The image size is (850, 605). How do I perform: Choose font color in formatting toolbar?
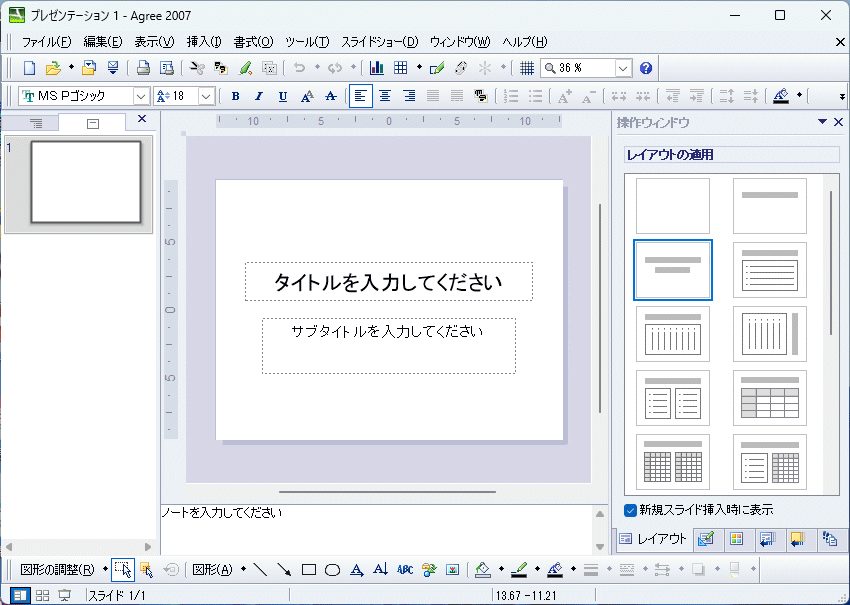pyautogui.click(x=781, y=96)
